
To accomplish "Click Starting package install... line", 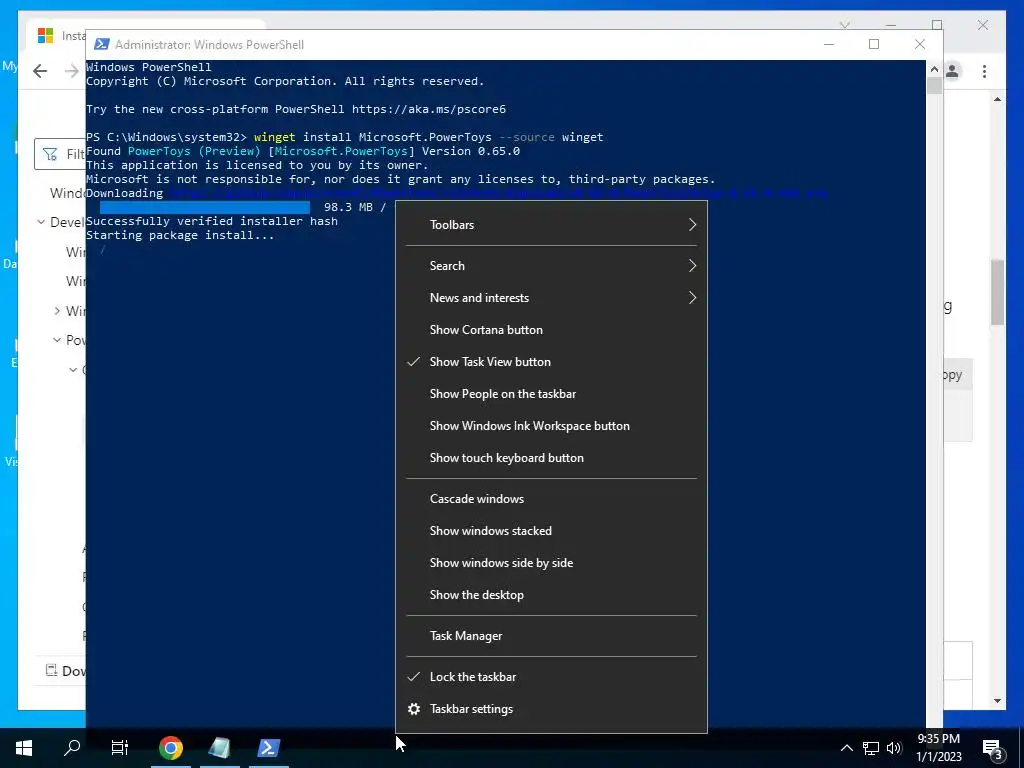I will [x=180, y=235].
